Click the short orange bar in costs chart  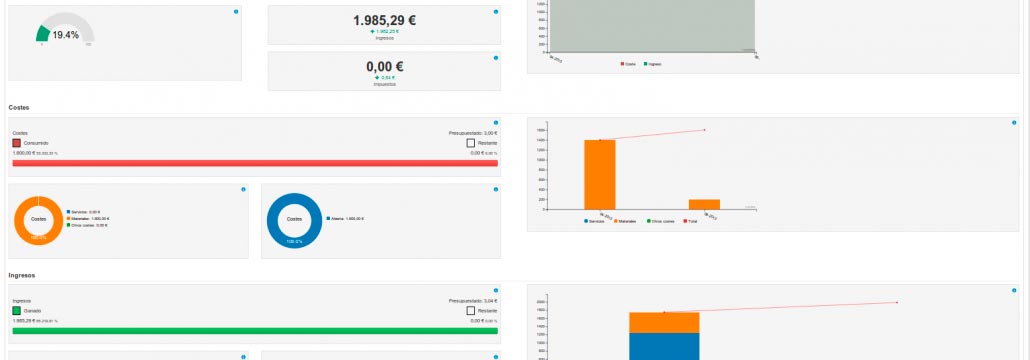point(704,204)
